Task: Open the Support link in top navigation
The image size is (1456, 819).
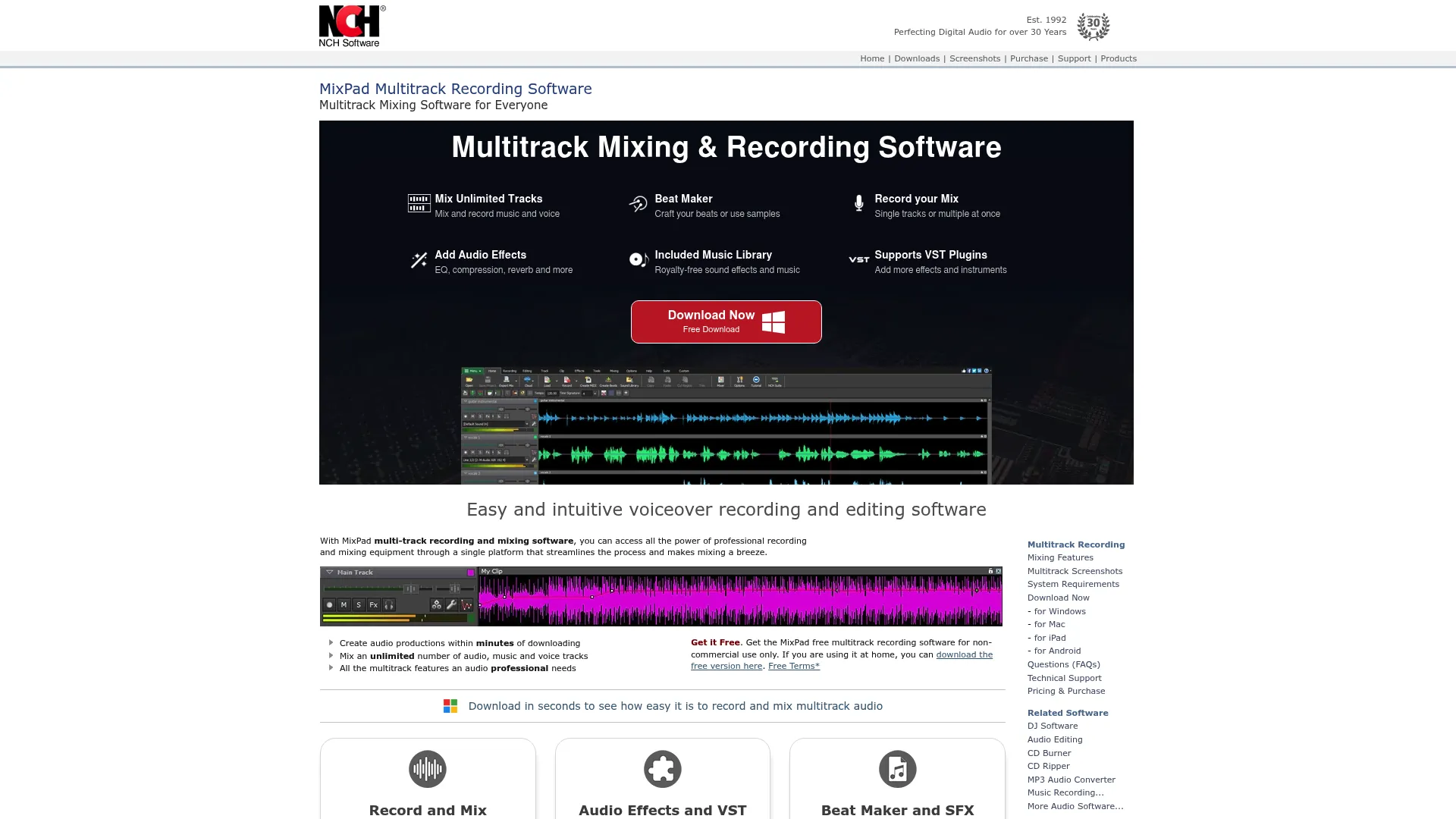Action: point(1074,58)
